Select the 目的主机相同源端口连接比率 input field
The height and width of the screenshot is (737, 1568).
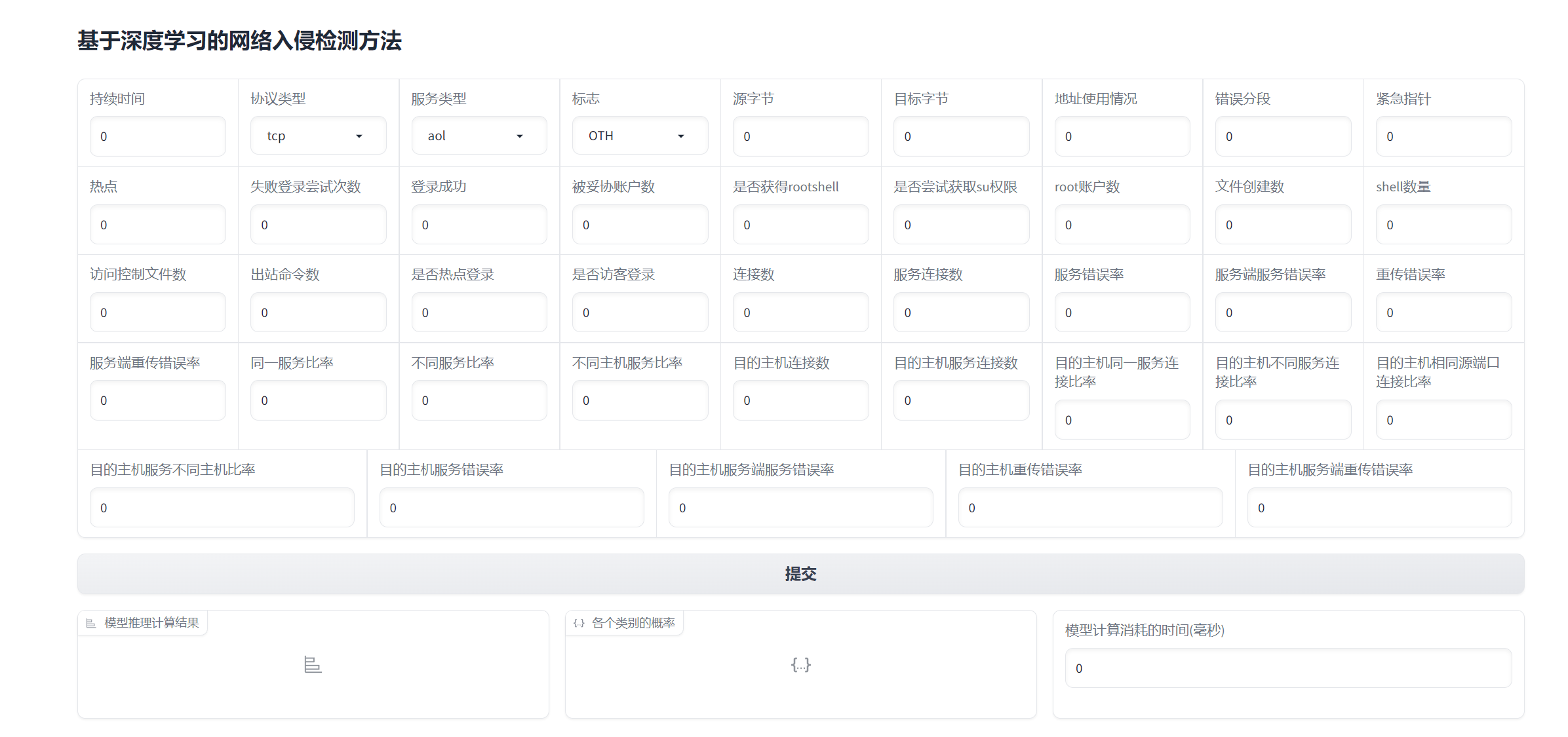1444,420
